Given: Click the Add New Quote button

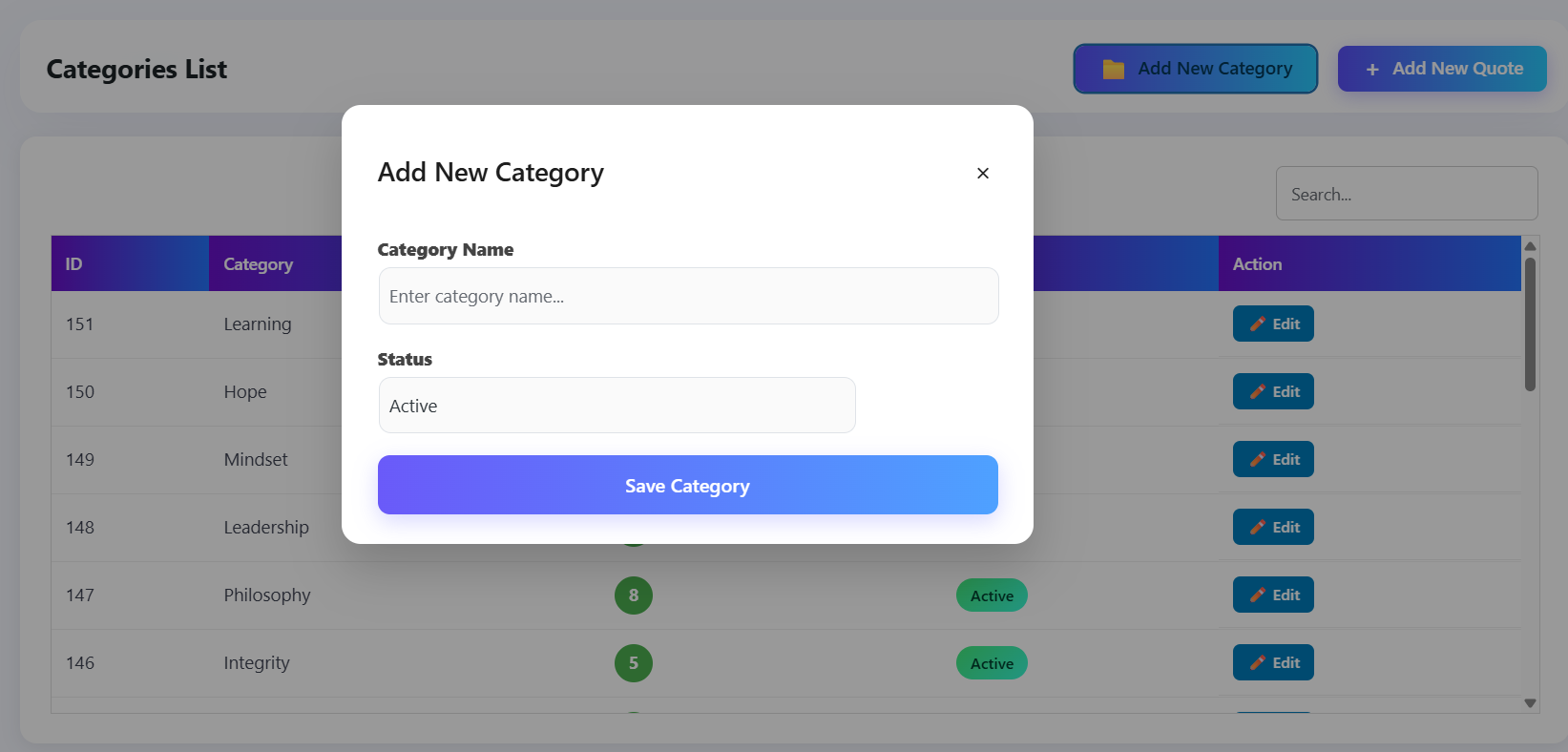Looking at the screenshot, I should [1442, 69].
